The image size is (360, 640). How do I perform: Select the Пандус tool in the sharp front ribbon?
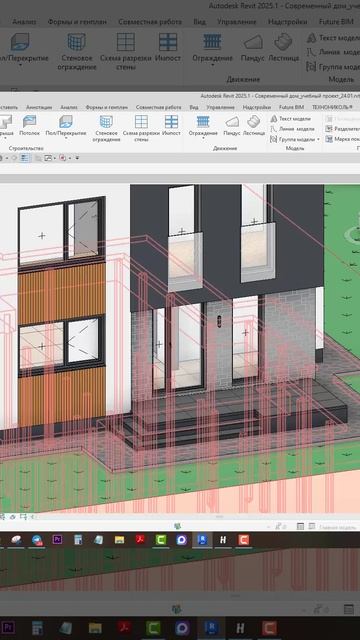pos(232,125)
